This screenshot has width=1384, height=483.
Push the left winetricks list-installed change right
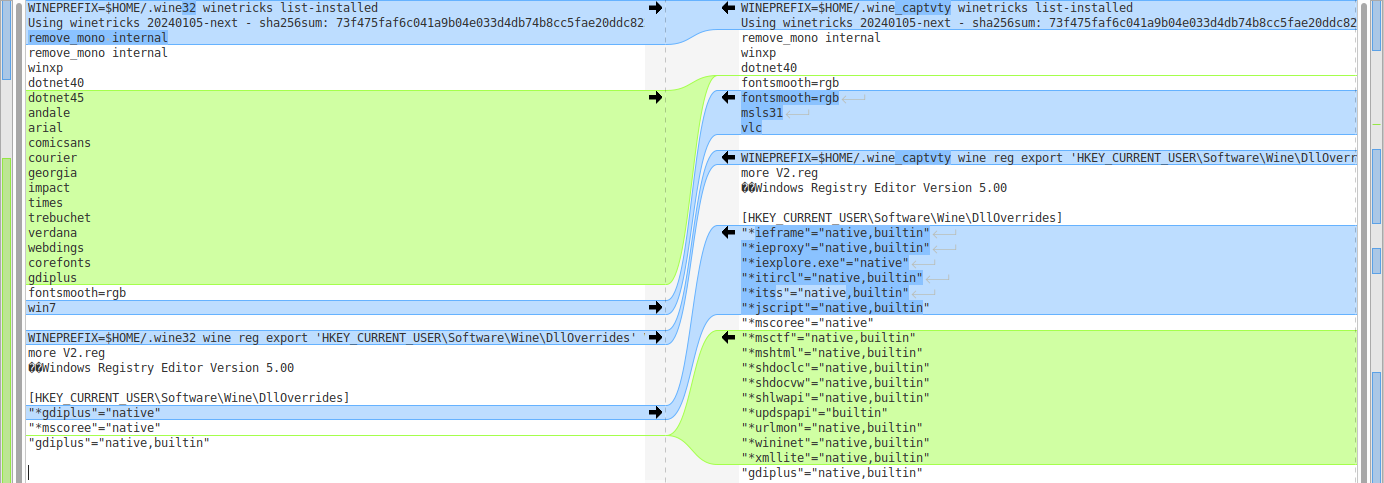coord(655,8)
